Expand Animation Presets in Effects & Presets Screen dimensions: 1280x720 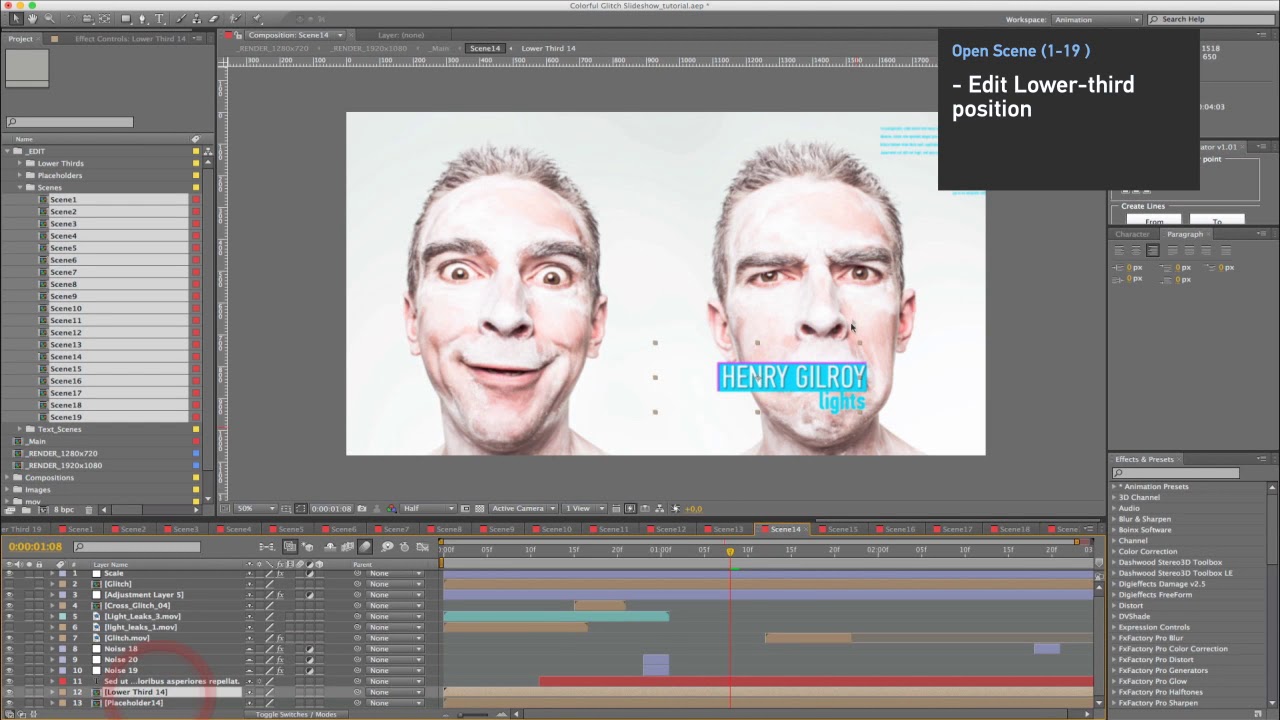(1114, 487)
